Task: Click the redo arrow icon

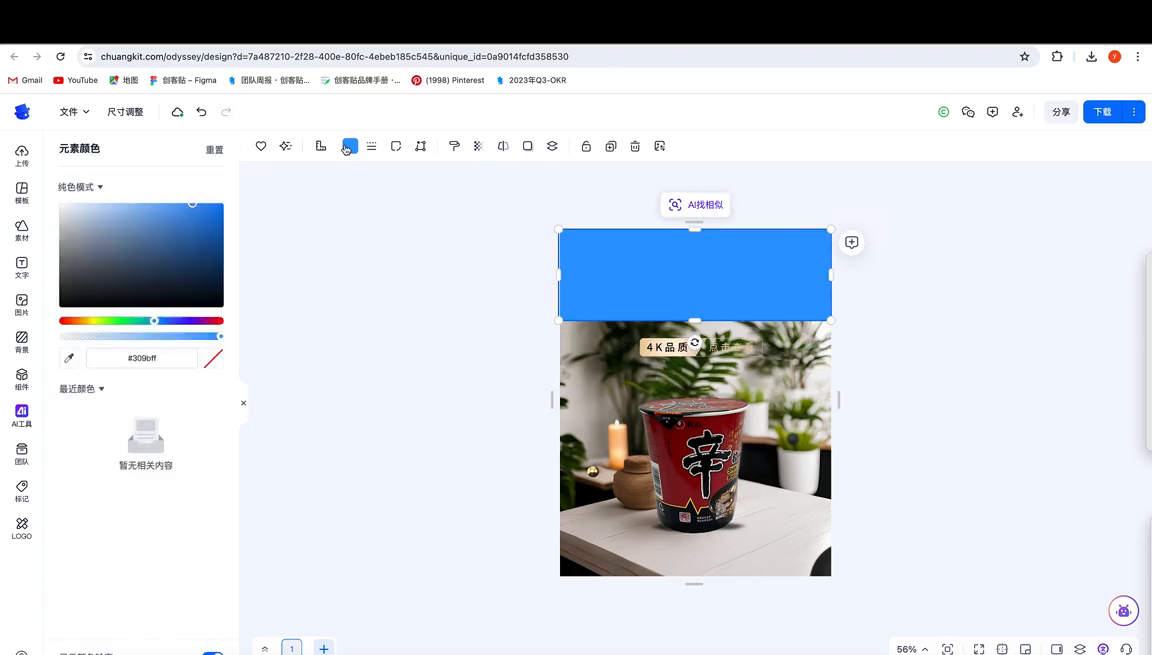Action: coord(226,112)
